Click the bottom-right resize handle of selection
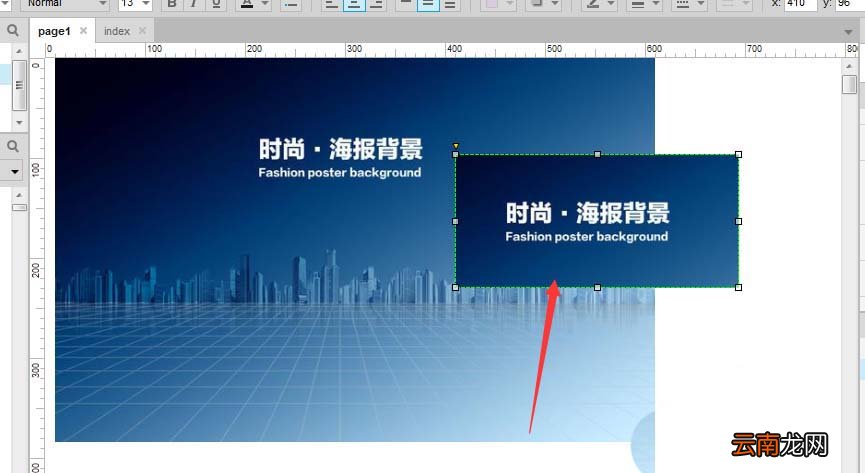 coord(739,288)
